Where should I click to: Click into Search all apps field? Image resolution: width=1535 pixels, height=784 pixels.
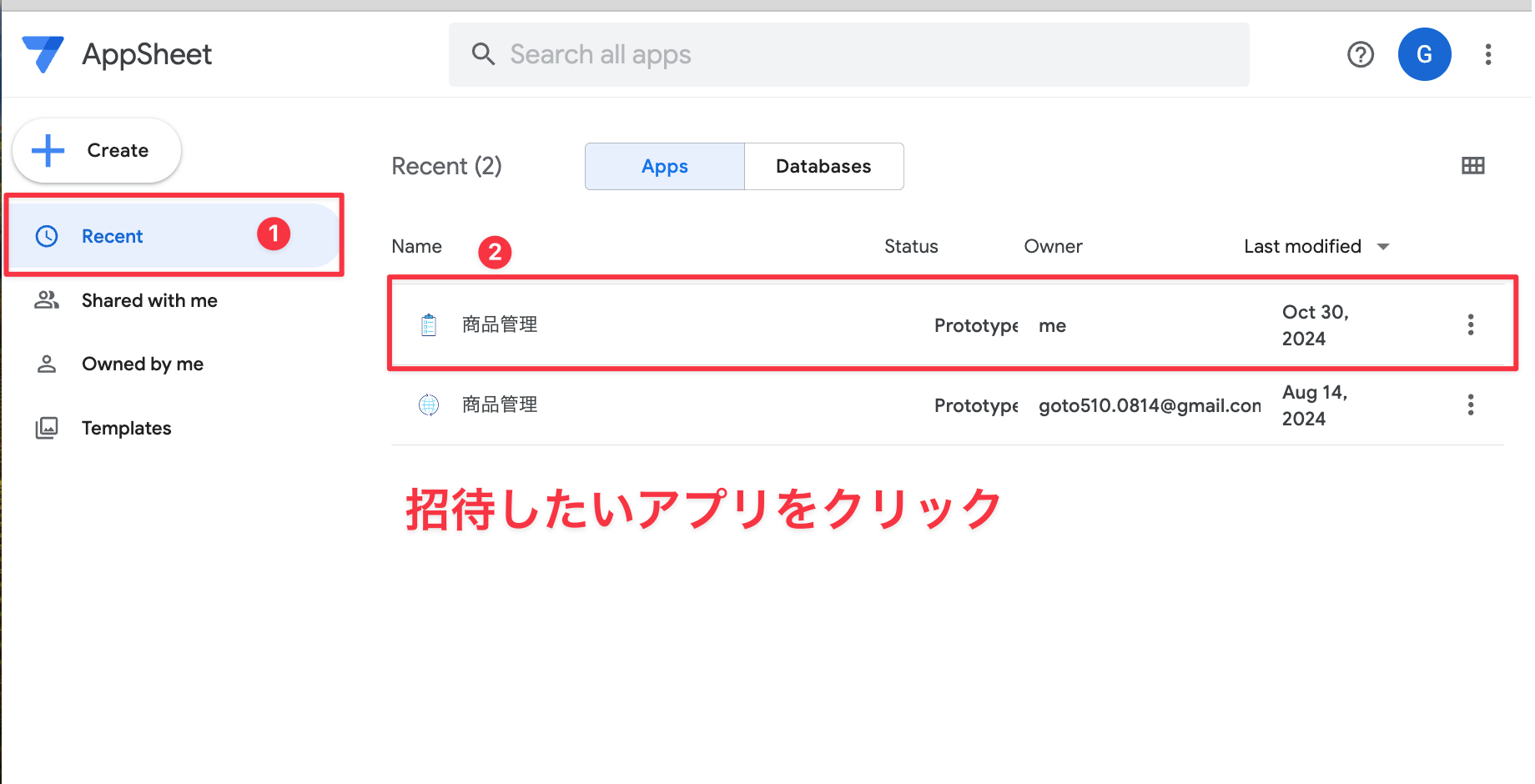coord(849,54)
